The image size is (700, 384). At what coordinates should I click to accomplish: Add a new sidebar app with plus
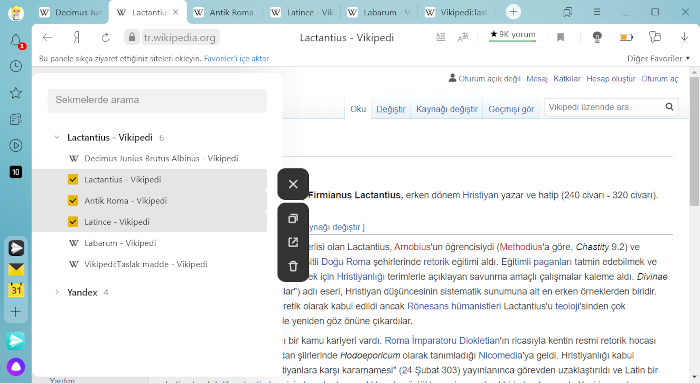(x=16, y=311)
